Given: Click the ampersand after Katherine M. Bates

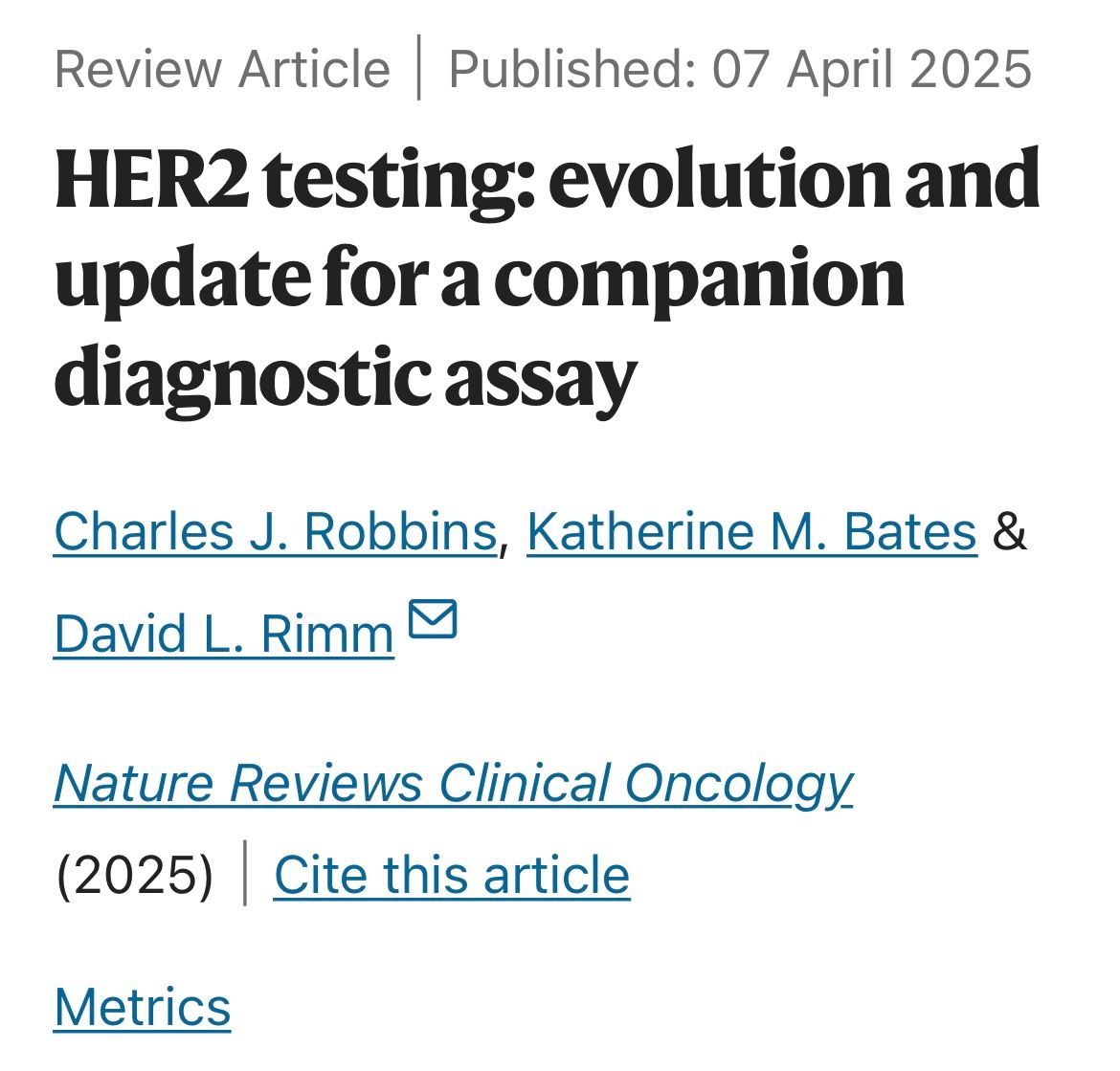Looking at the screenshot, I should tap(1010, 532).
